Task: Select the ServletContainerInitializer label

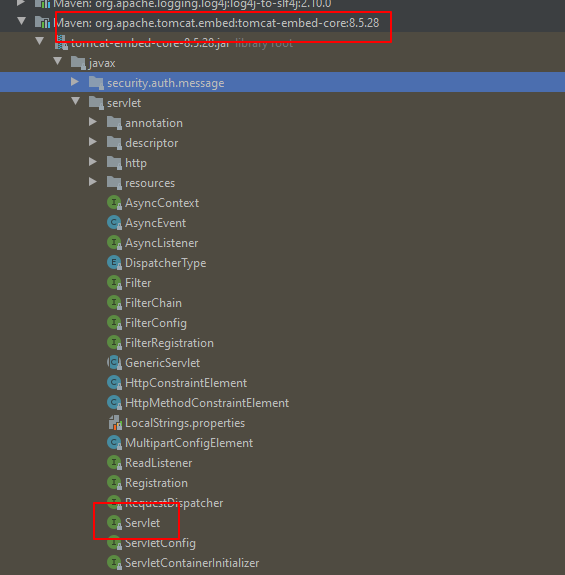Action: pos(192,563)
